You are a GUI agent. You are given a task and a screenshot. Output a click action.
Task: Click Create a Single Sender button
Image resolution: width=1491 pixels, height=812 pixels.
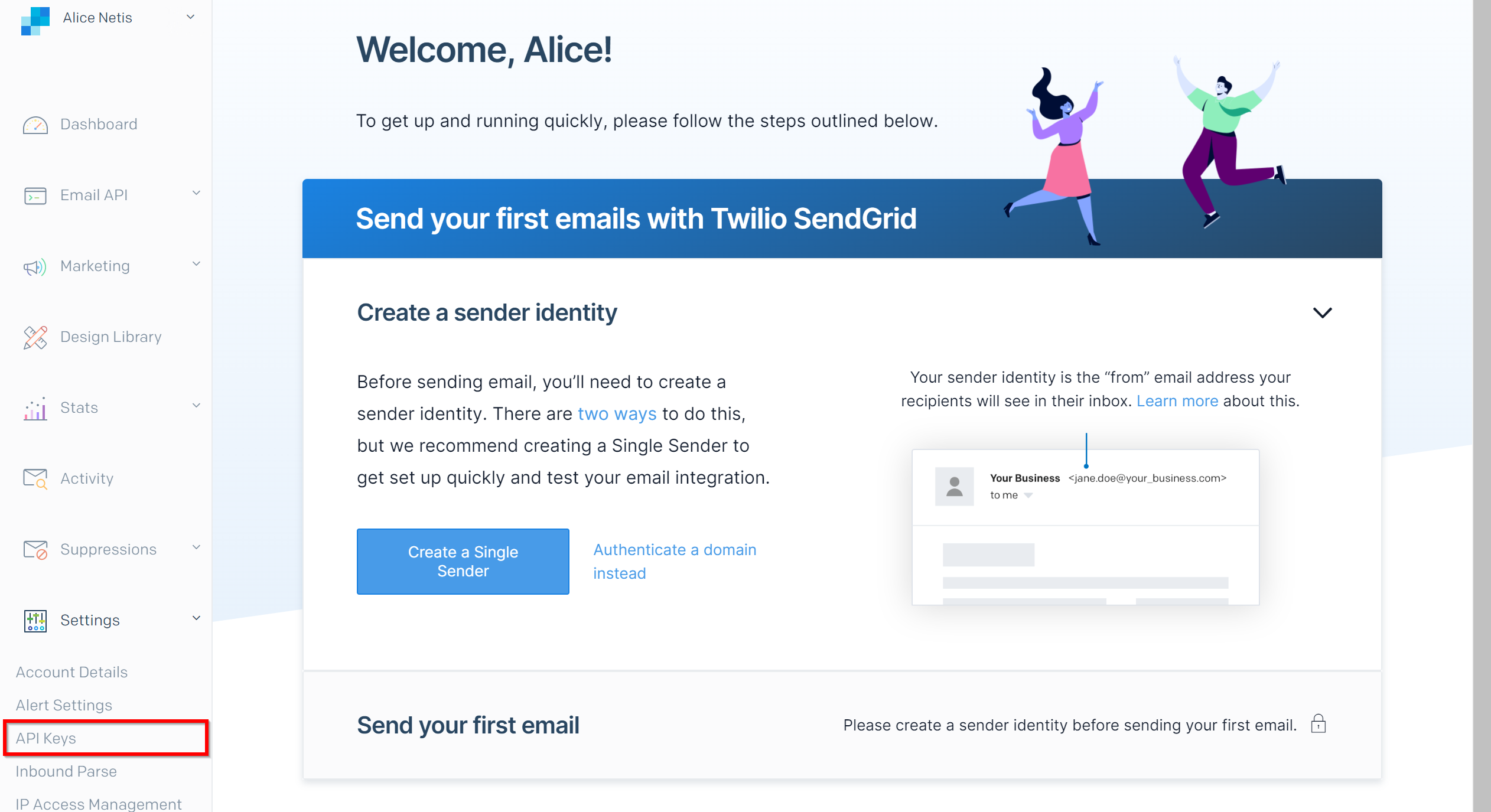[462, 562]
